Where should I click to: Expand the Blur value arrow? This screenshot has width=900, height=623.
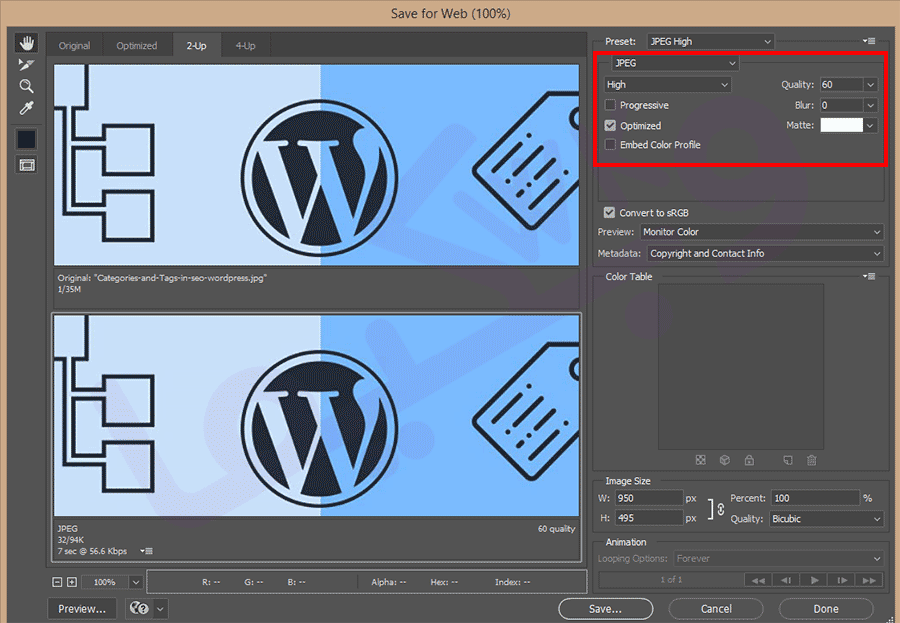[871, 105]
